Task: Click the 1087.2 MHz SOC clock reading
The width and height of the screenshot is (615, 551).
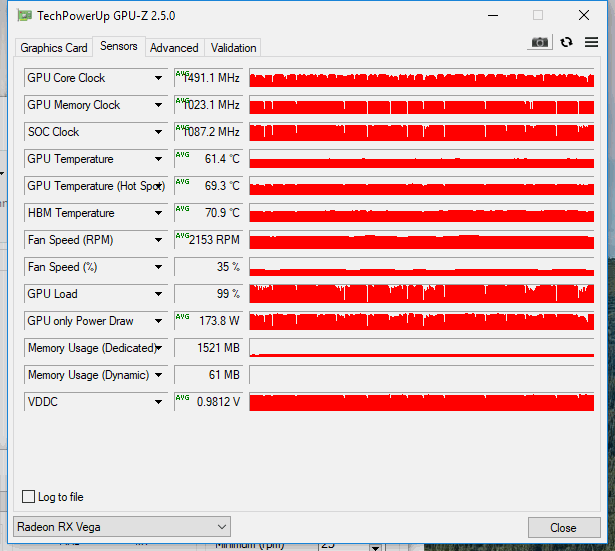Action: [208, 132]
